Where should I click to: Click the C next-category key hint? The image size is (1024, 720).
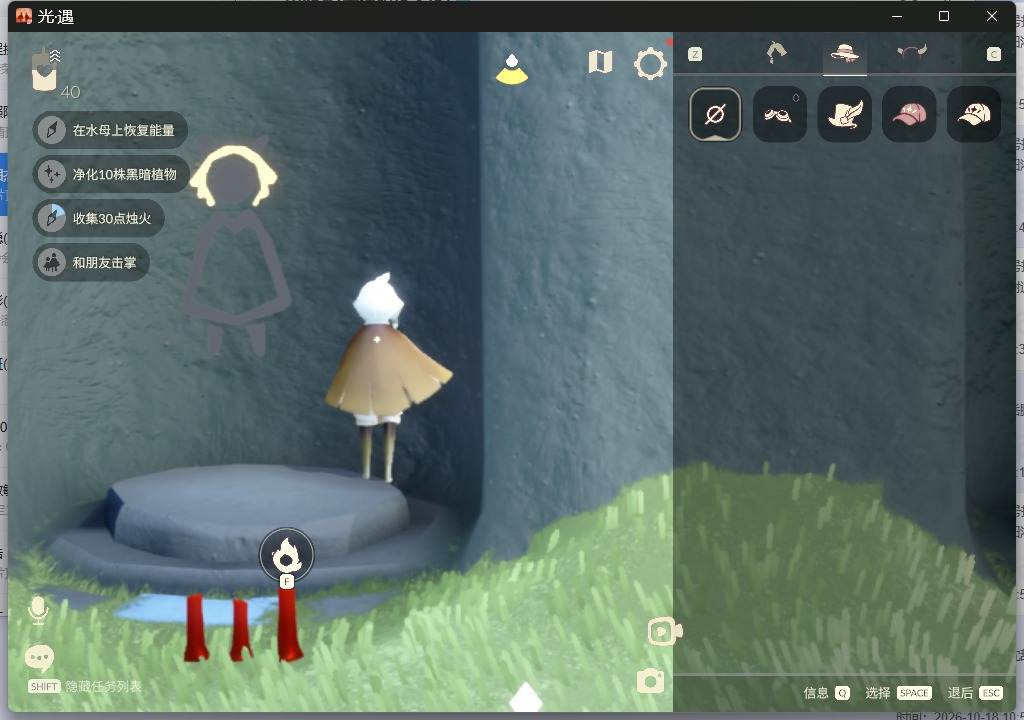(x=993, y=54)
